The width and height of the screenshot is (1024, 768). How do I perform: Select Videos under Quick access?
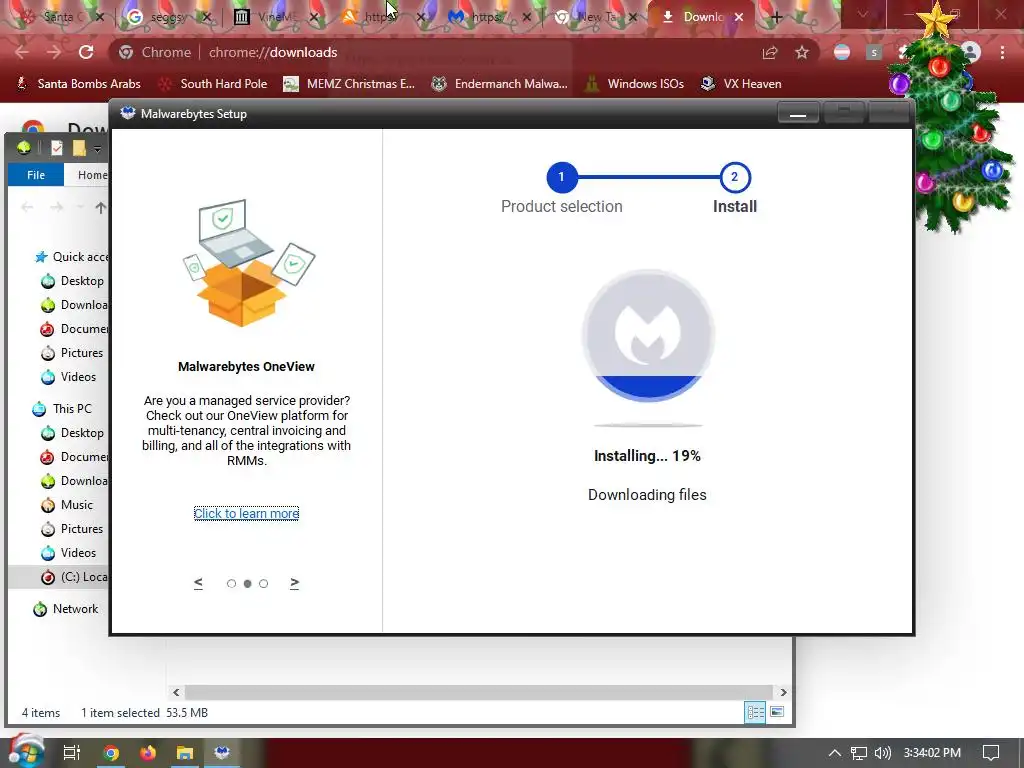[x=69, y=377]
